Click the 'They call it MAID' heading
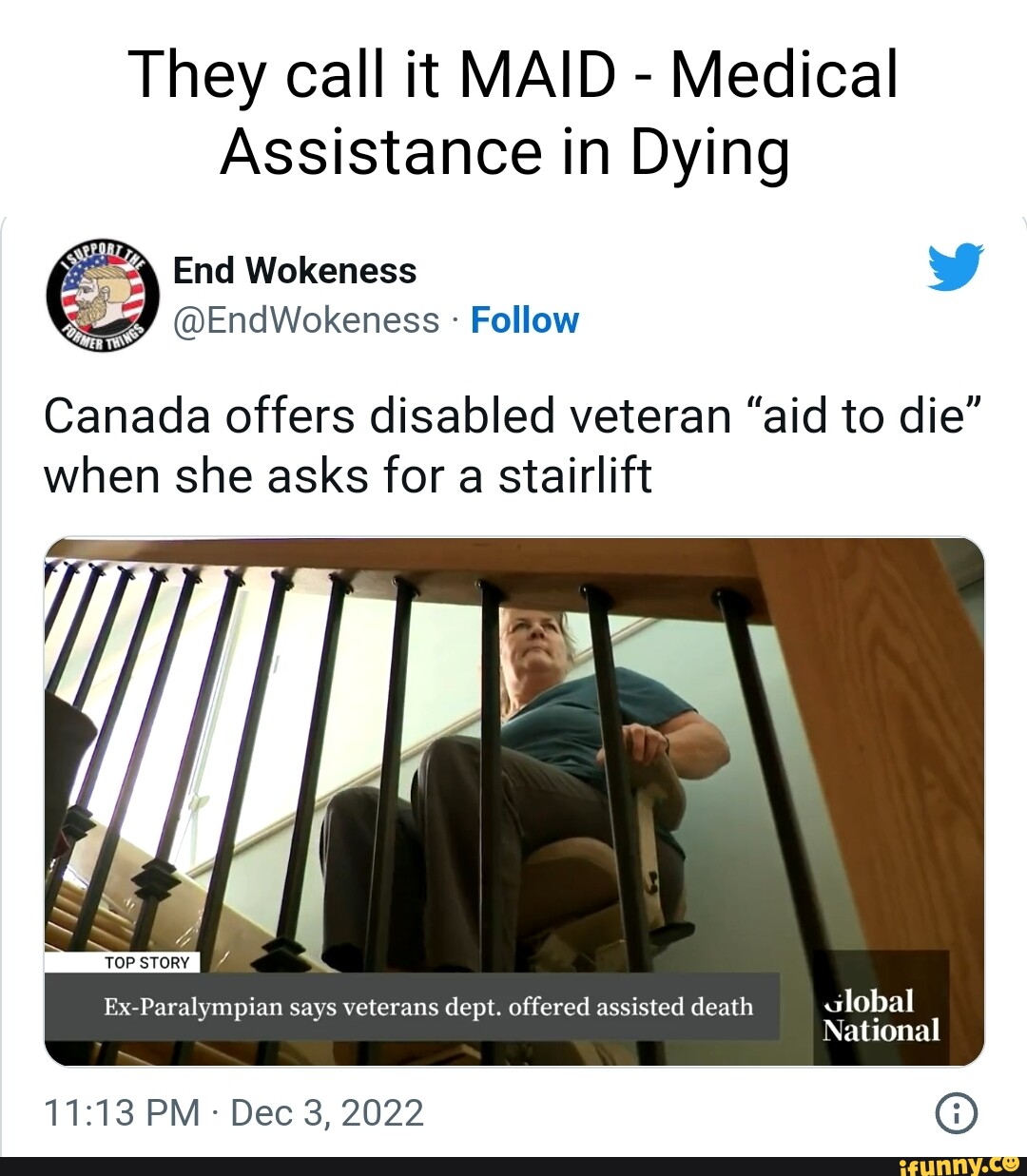 pos(513,75)
